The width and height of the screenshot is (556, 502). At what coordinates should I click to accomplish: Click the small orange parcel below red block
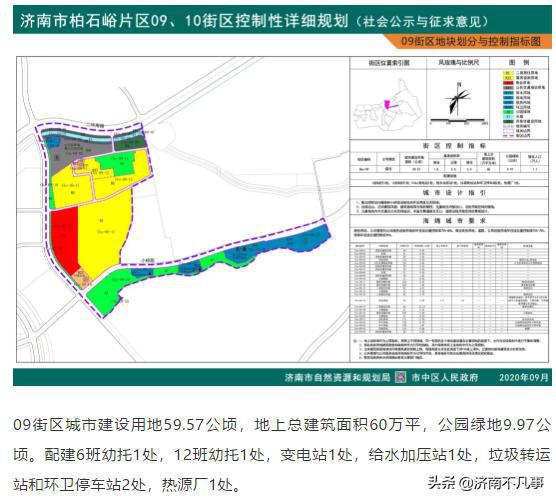82,278
